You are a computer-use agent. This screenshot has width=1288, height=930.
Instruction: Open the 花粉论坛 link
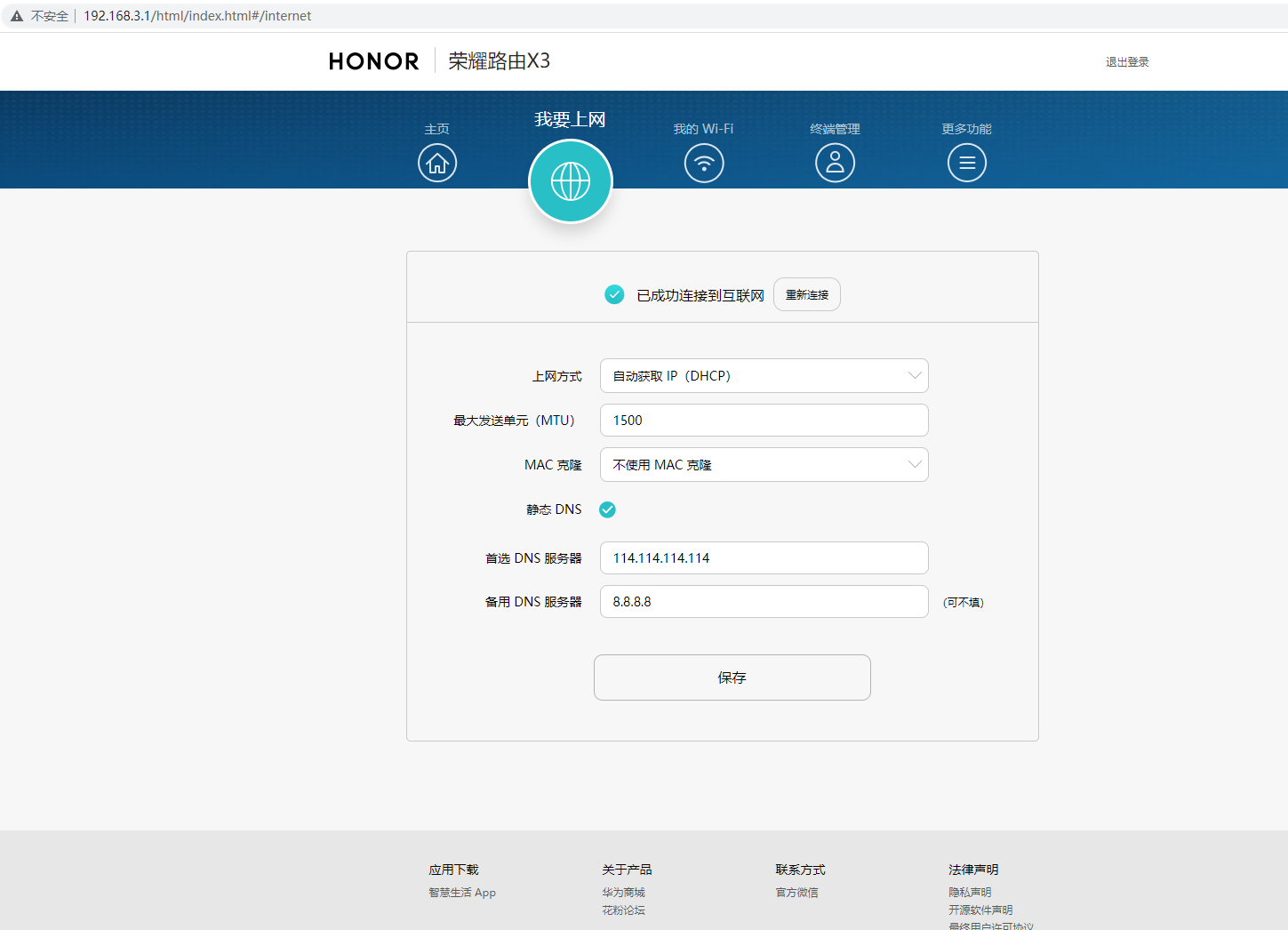coord(623,910)
